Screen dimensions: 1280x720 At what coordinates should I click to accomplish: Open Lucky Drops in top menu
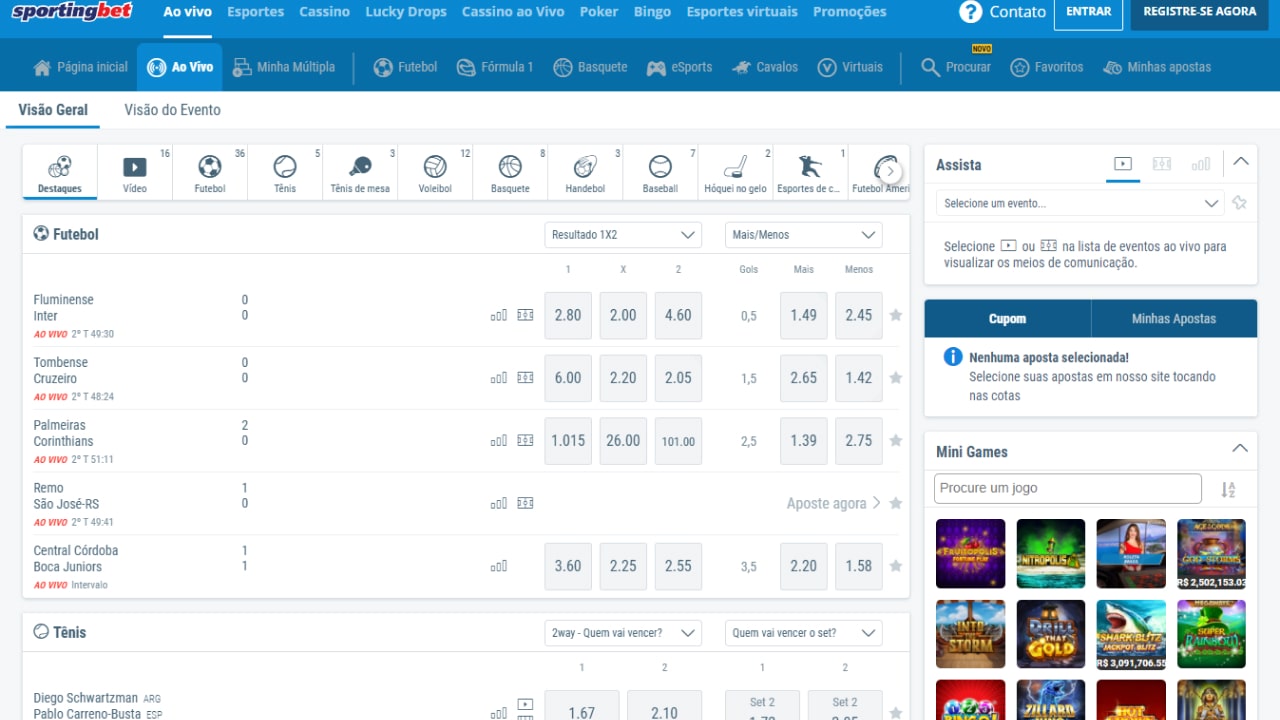(x=406, y=12)
